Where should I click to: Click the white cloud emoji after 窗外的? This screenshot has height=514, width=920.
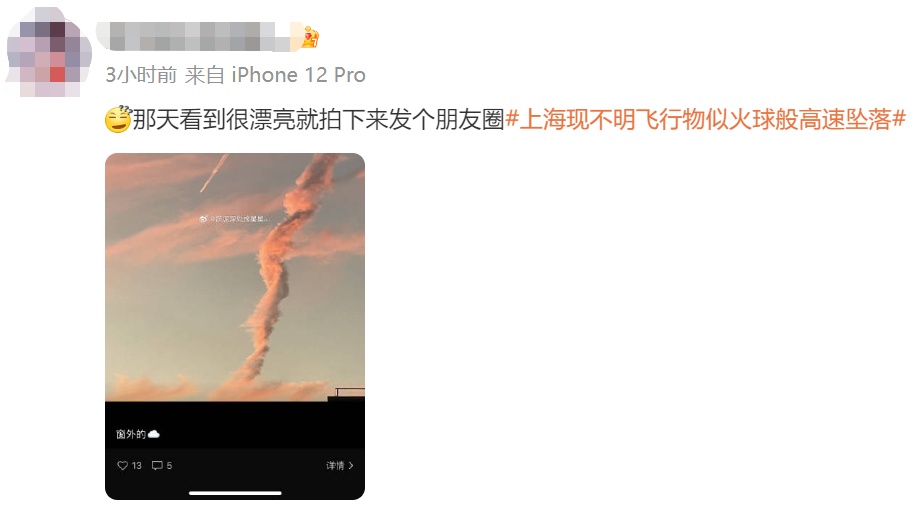[x=154, y=434]
